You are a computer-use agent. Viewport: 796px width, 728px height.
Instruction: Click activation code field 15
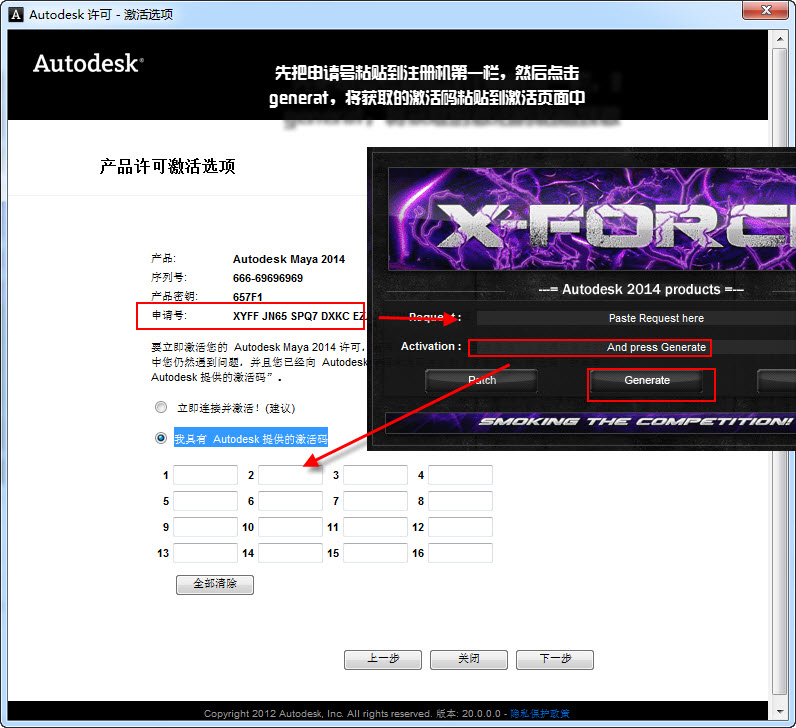tap(375, 553)
